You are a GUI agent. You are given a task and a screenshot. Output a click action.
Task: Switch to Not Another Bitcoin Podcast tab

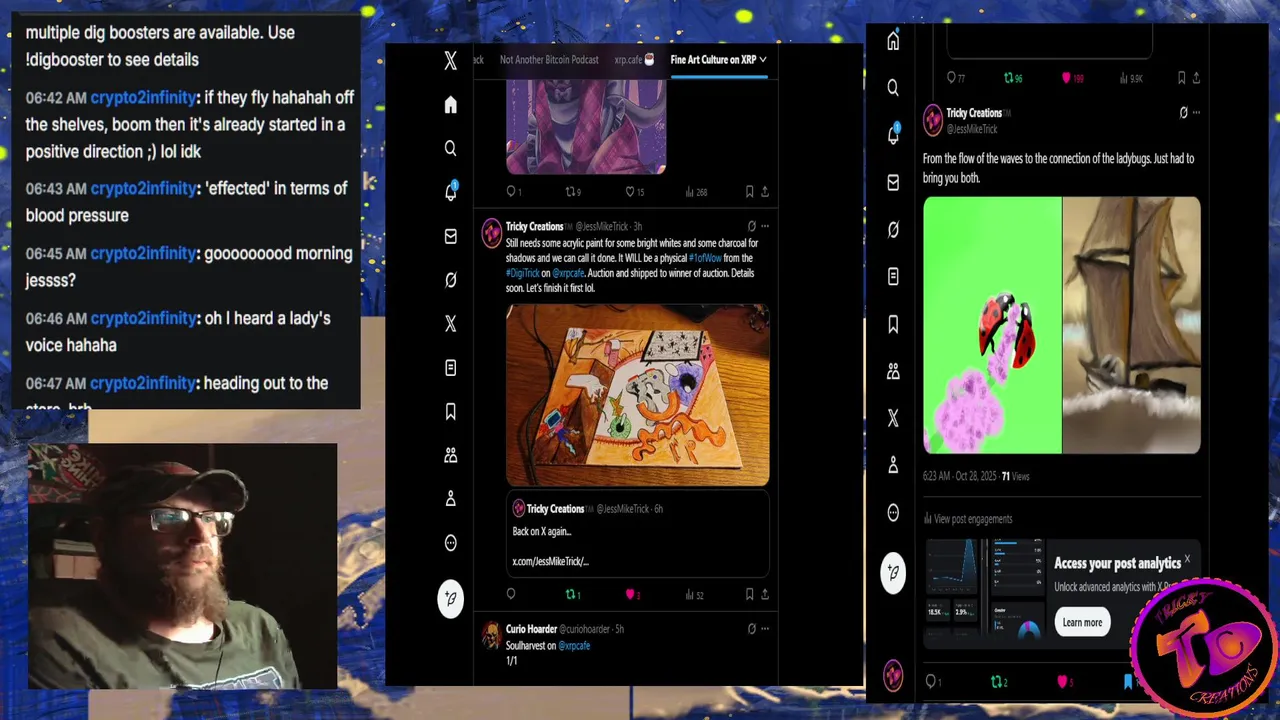pos(549,60)
